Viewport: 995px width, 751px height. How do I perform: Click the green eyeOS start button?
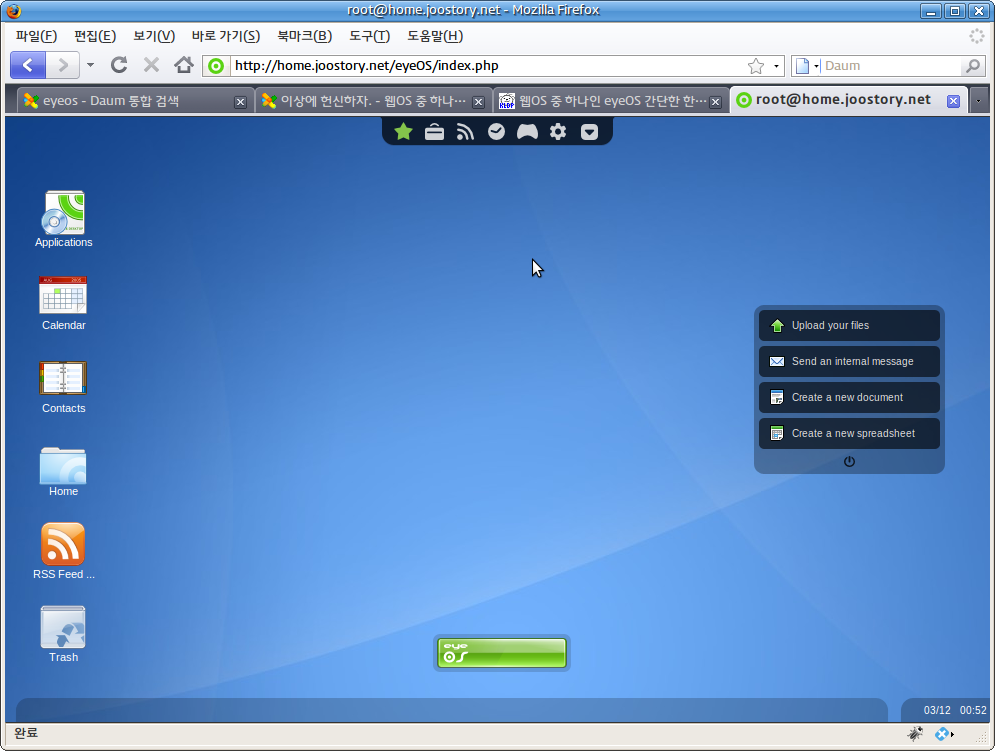point(502,653)
